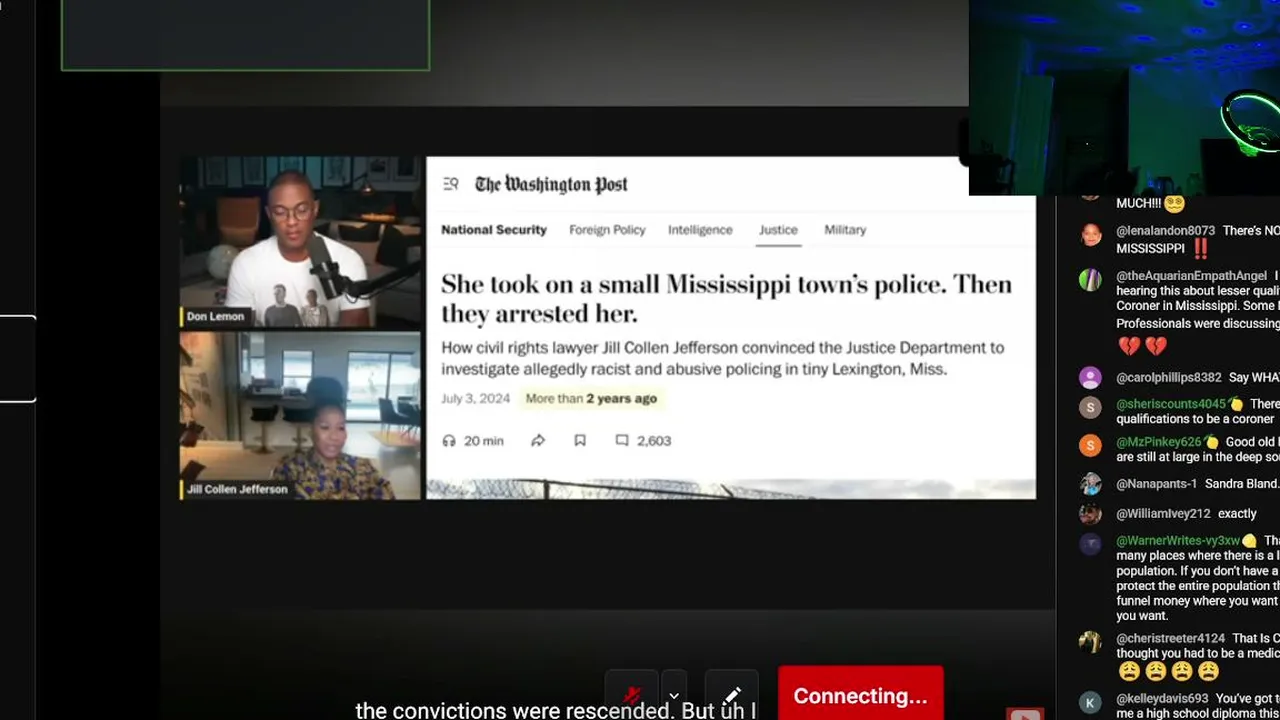Click the 'Sandra Bland.' chat message
Image resolution: width=1280 pixels, height=720 pixels.
pos(1241,484)
